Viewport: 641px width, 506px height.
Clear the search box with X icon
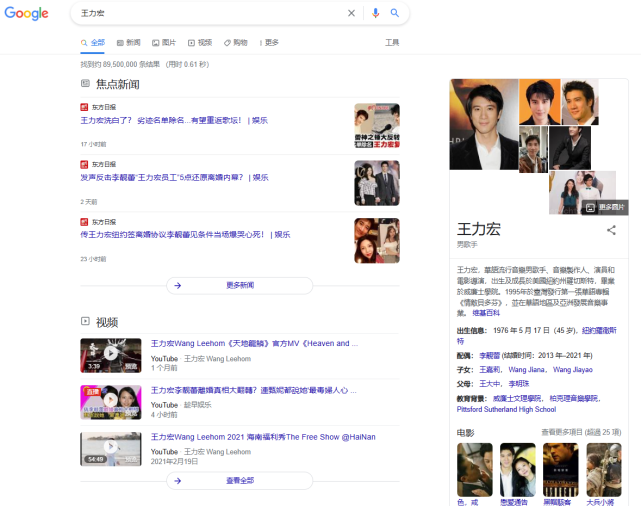pyautogui.click(x=351, y=13)
